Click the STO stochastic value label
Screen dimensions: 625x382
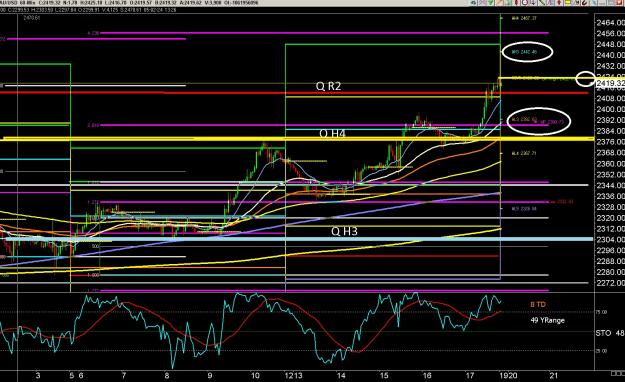(610, 333)
